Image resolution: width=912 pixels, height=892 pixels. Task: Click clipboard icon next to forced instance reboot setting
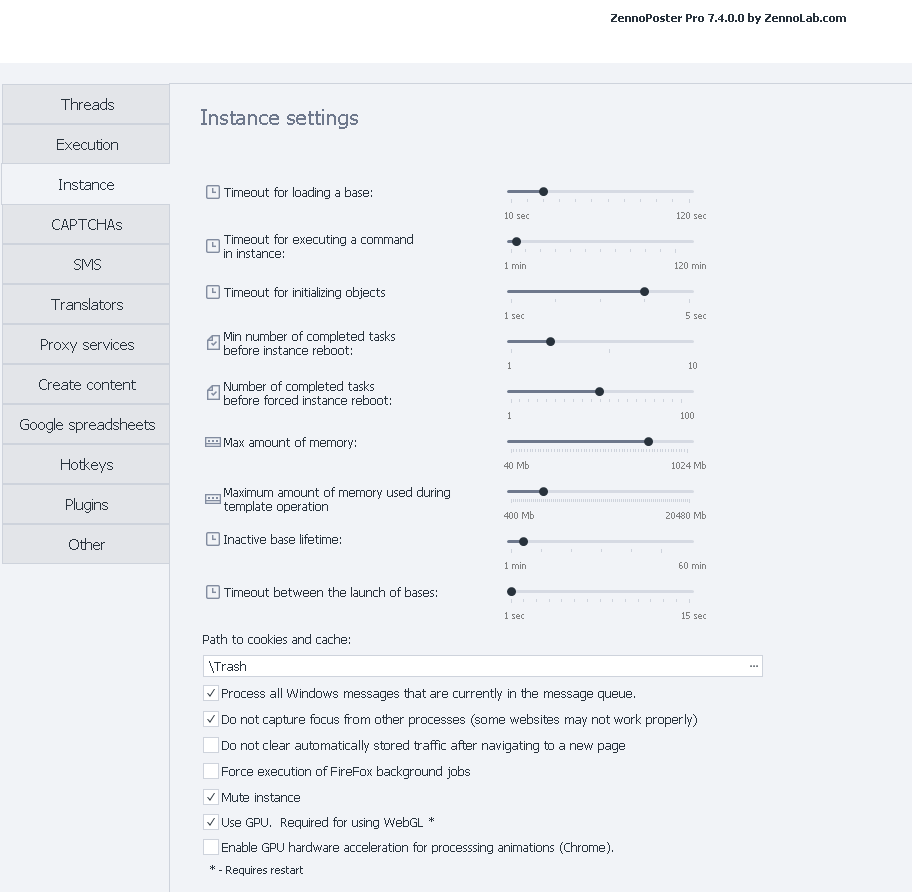[x=212, y=393]
